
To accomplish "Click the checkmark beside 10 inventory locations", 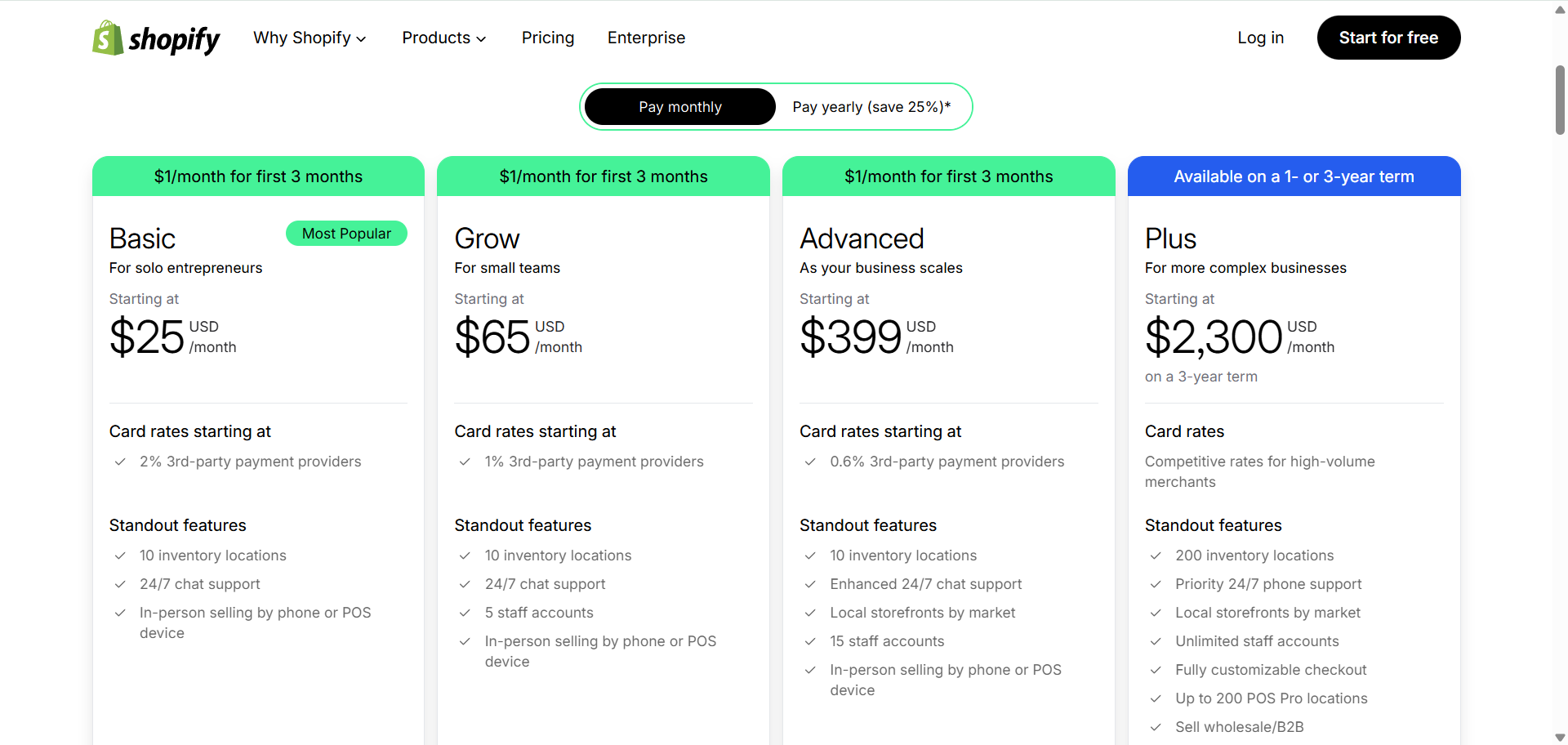I will click(120, 555).
